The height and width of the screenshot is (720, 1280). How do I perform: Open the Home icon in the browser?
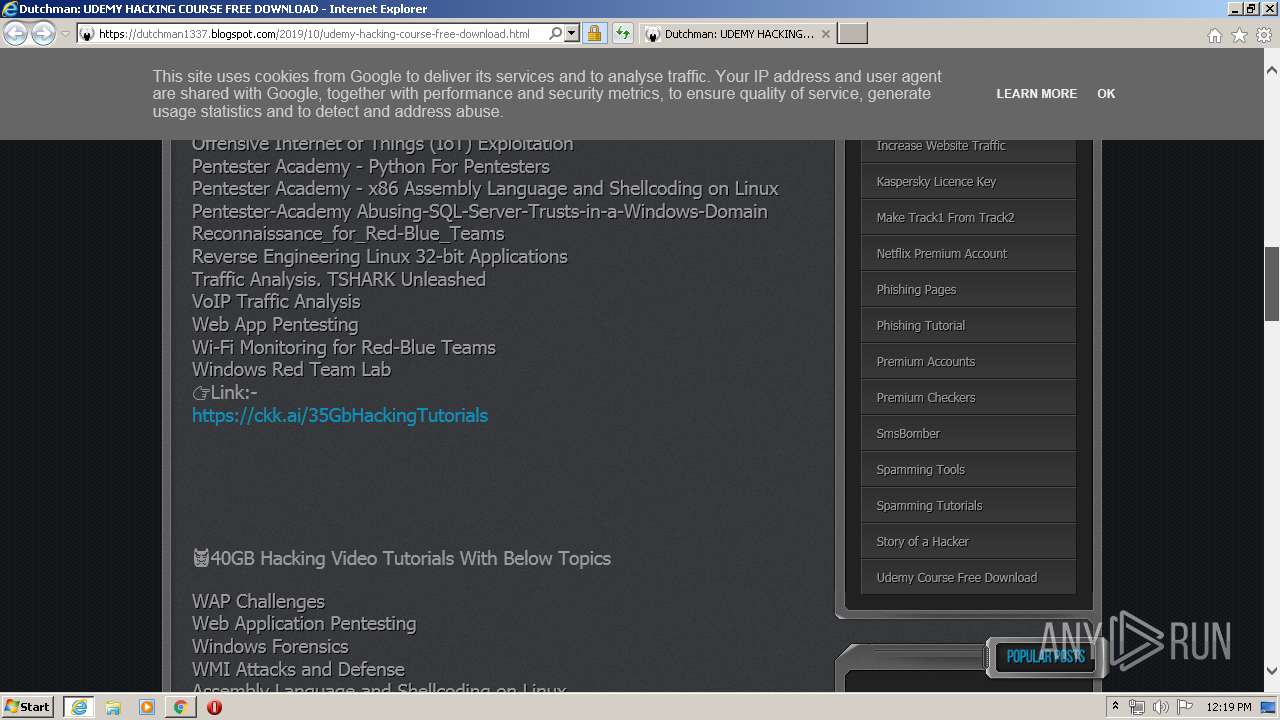point(1214,35)
